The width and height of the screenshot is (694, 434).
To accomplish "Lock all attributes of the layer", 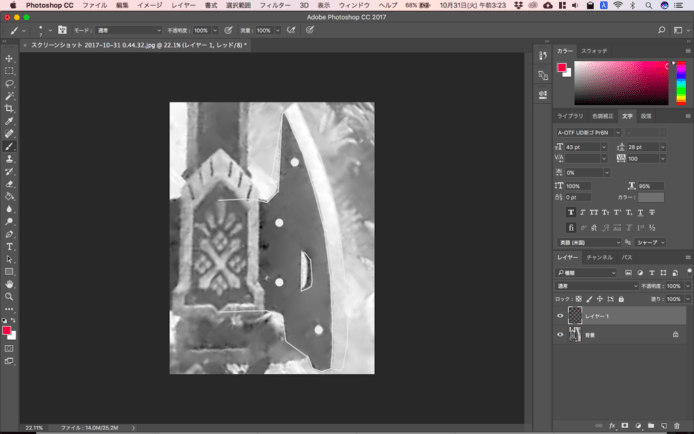I will pyautogui.click(x=621, y=299).
